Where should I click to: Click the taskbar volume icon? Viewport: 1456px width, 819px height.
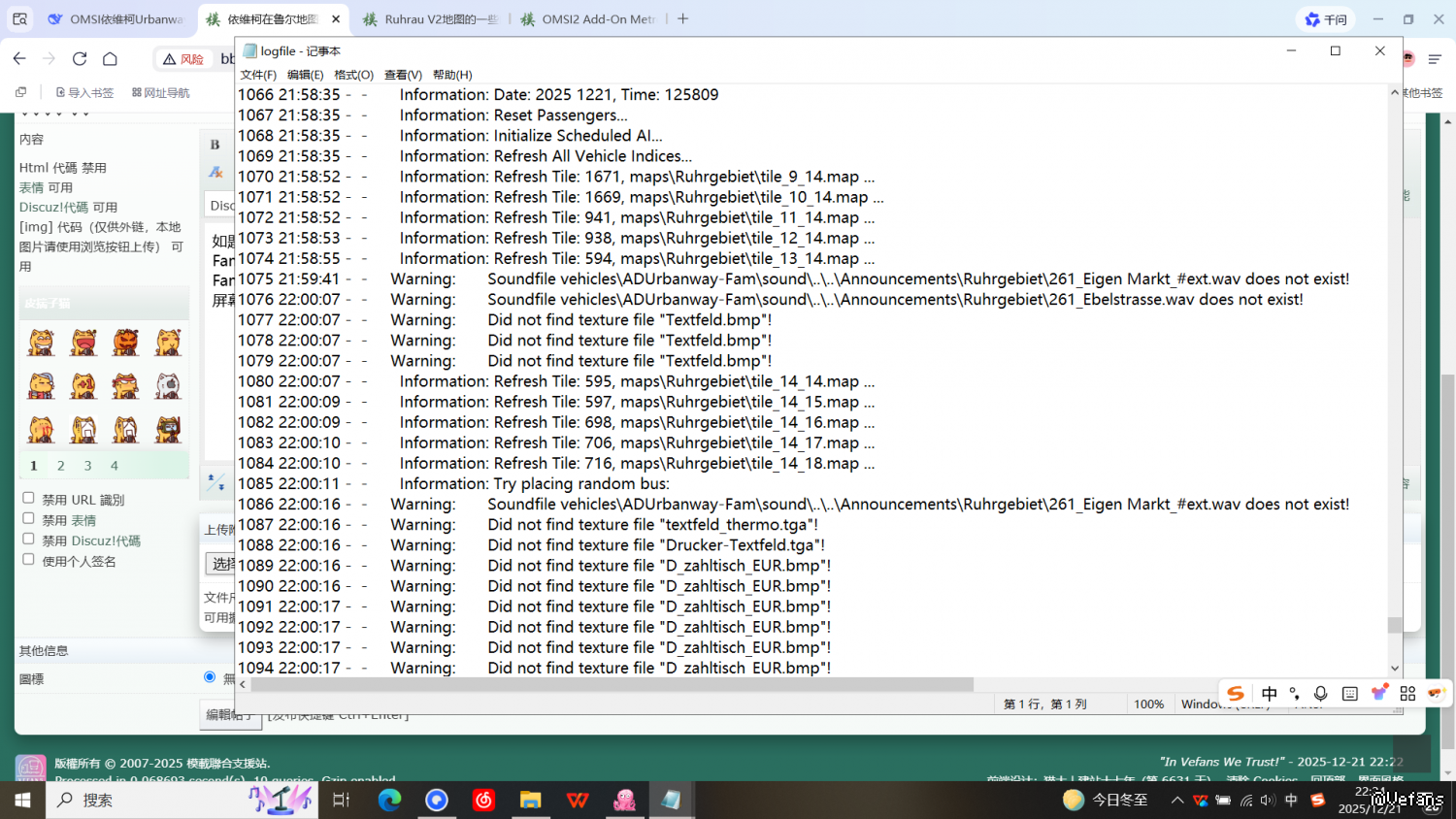coord(1268,801)
